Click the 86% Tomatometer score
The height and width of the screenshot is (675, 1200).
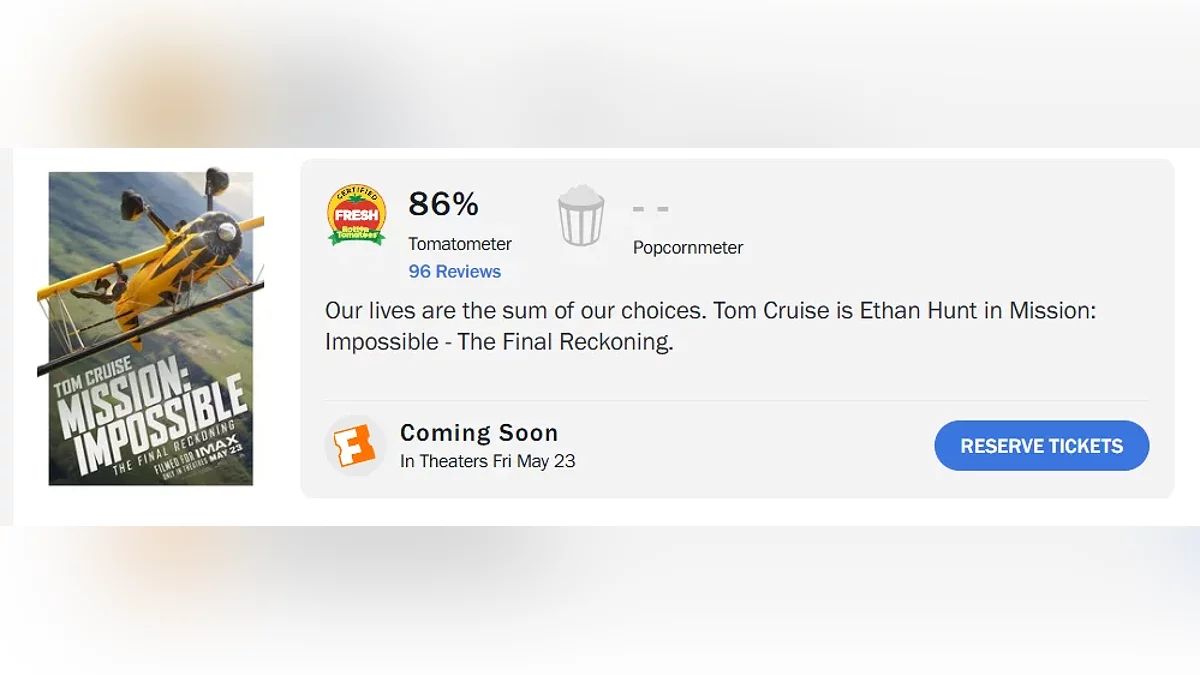click(x=443, y=204)
